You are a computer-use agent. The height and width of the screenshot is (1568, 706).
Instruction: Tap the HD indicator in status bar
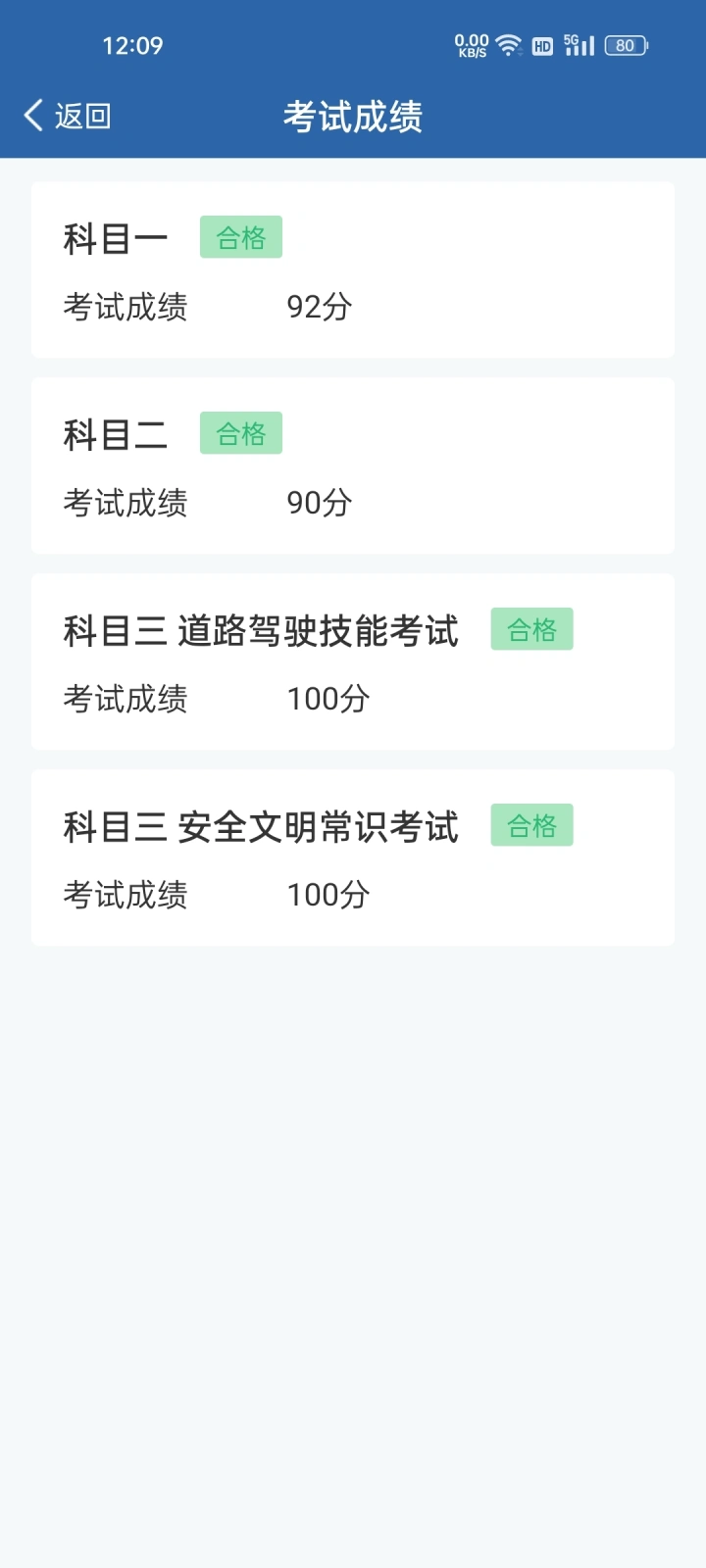pos(542,46)
